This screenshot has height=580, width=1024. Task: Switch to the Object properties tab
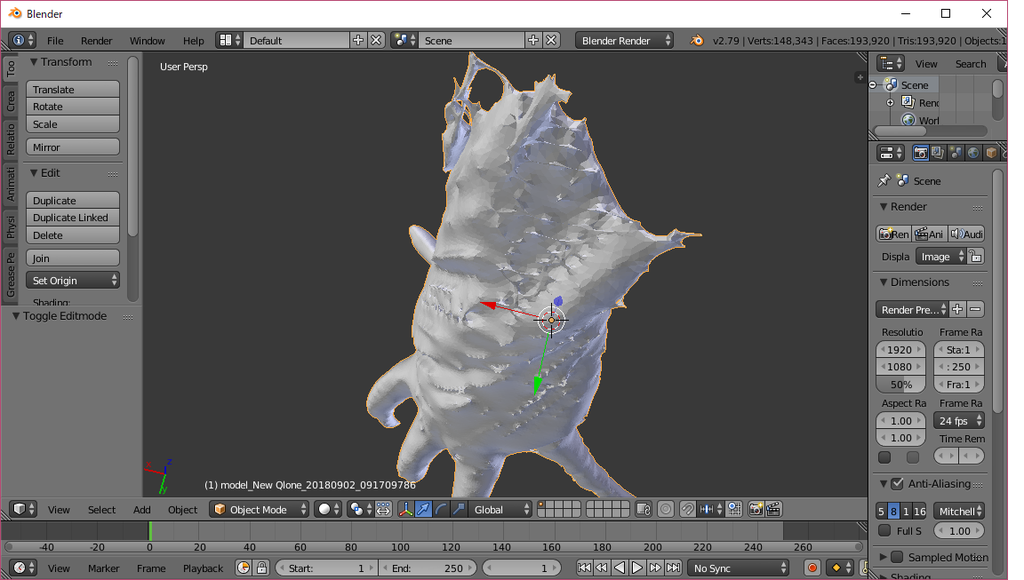(991, 153)
